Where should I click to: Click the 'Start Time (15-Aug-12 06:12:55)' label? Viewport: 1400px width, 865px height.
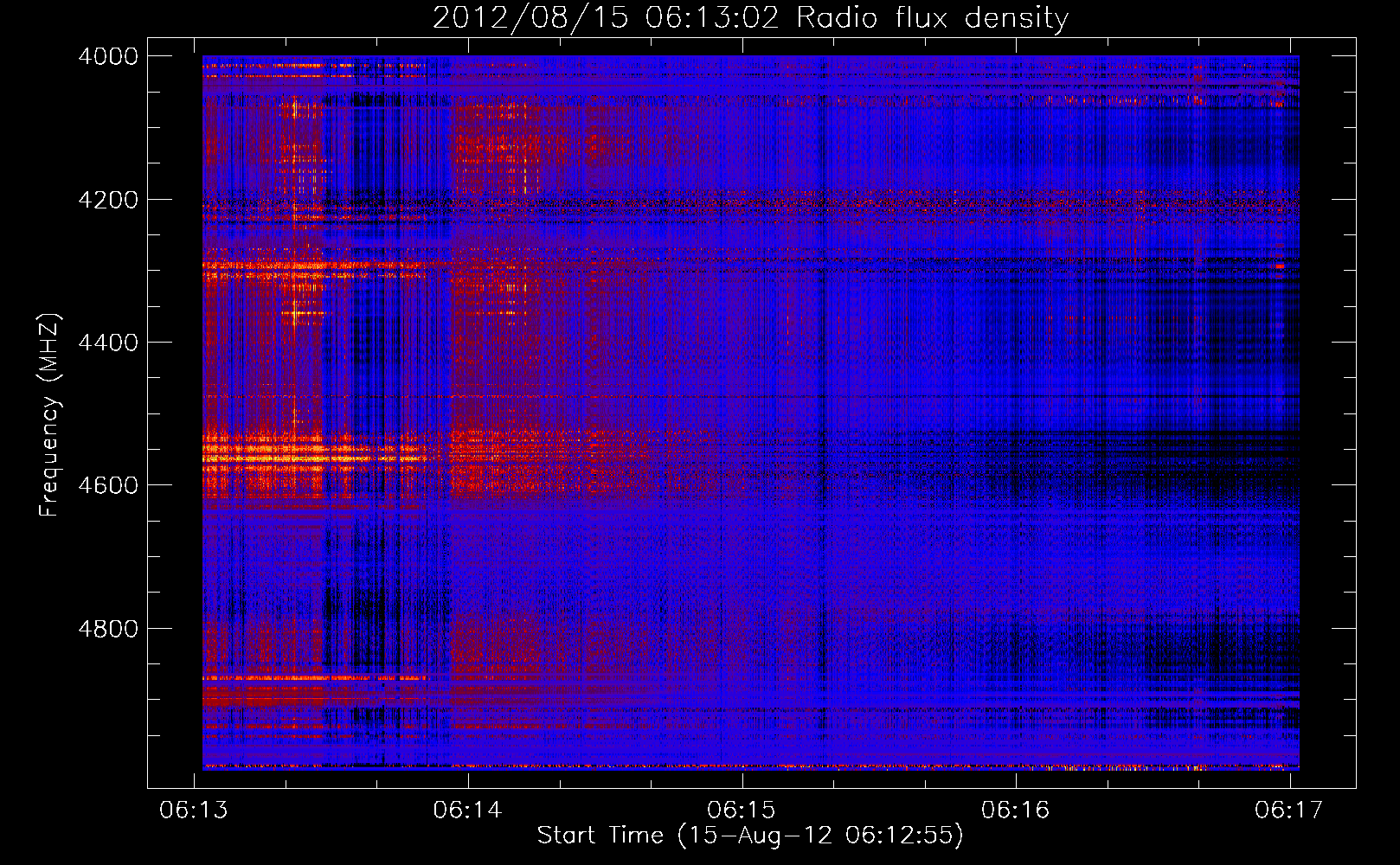[x=750, y=836]
